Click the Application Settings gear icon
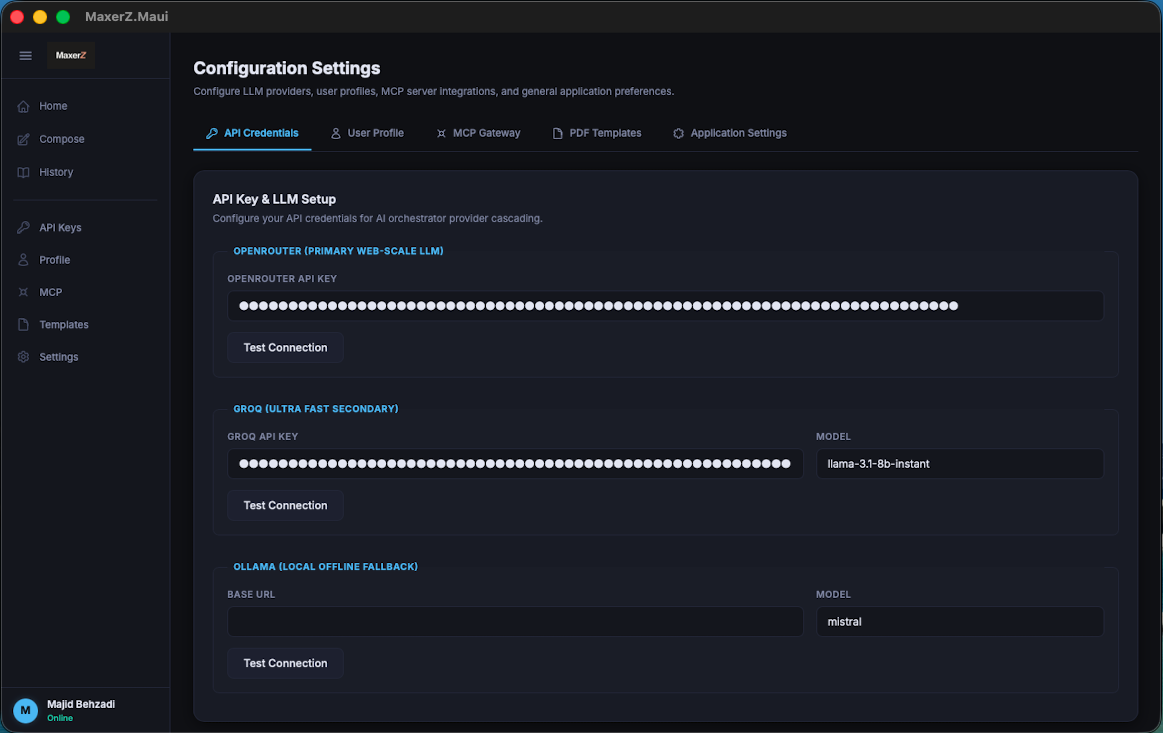The width and height of the screenshot is (1163, 733). [x=679, y=134]
